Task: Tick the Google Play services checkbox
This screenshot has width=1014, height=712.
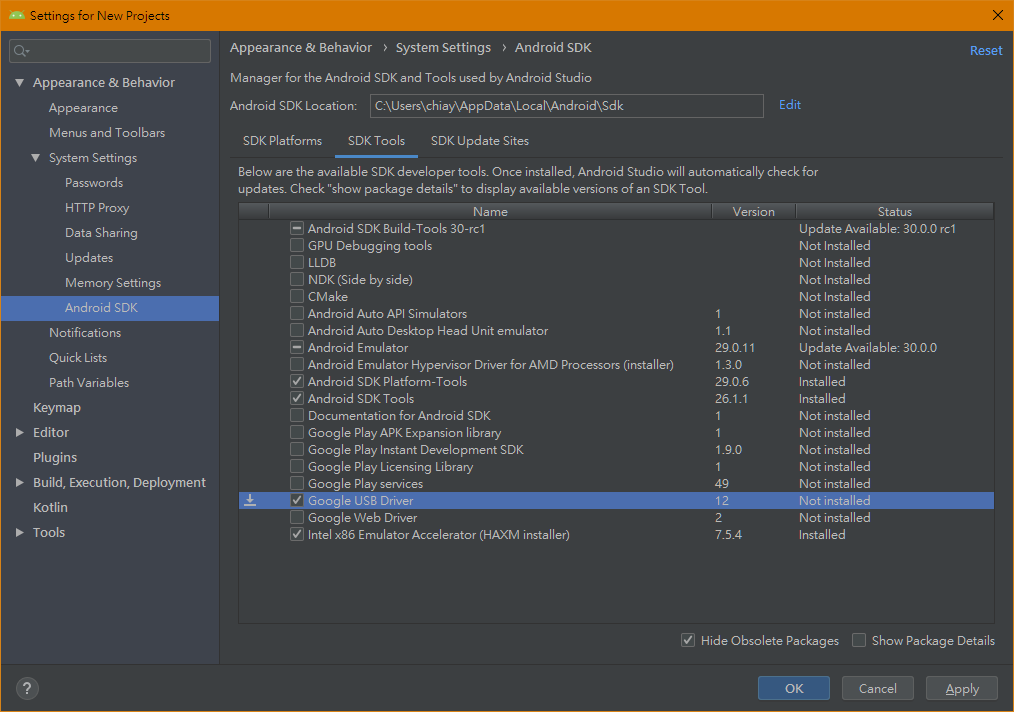Action: tap(297, 484)
